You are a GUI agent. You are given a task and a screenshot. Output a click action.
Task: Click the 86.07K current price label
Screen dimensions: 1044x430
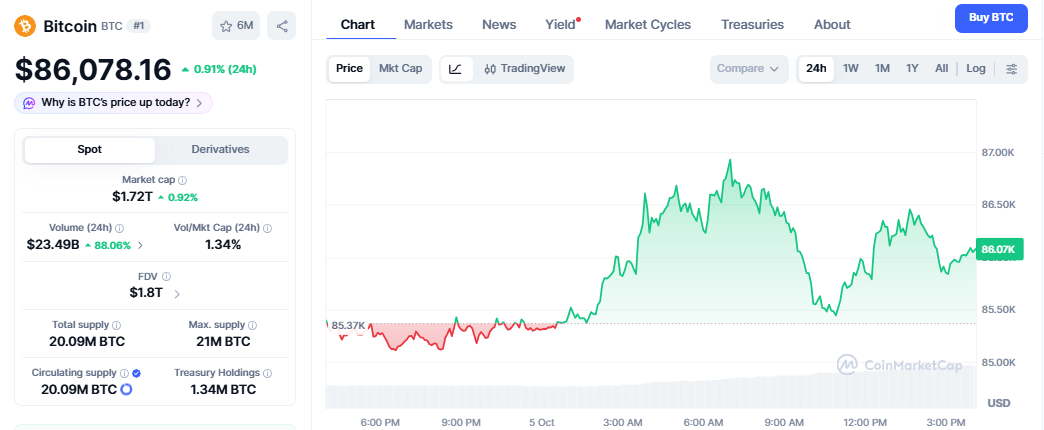(997, 249)
